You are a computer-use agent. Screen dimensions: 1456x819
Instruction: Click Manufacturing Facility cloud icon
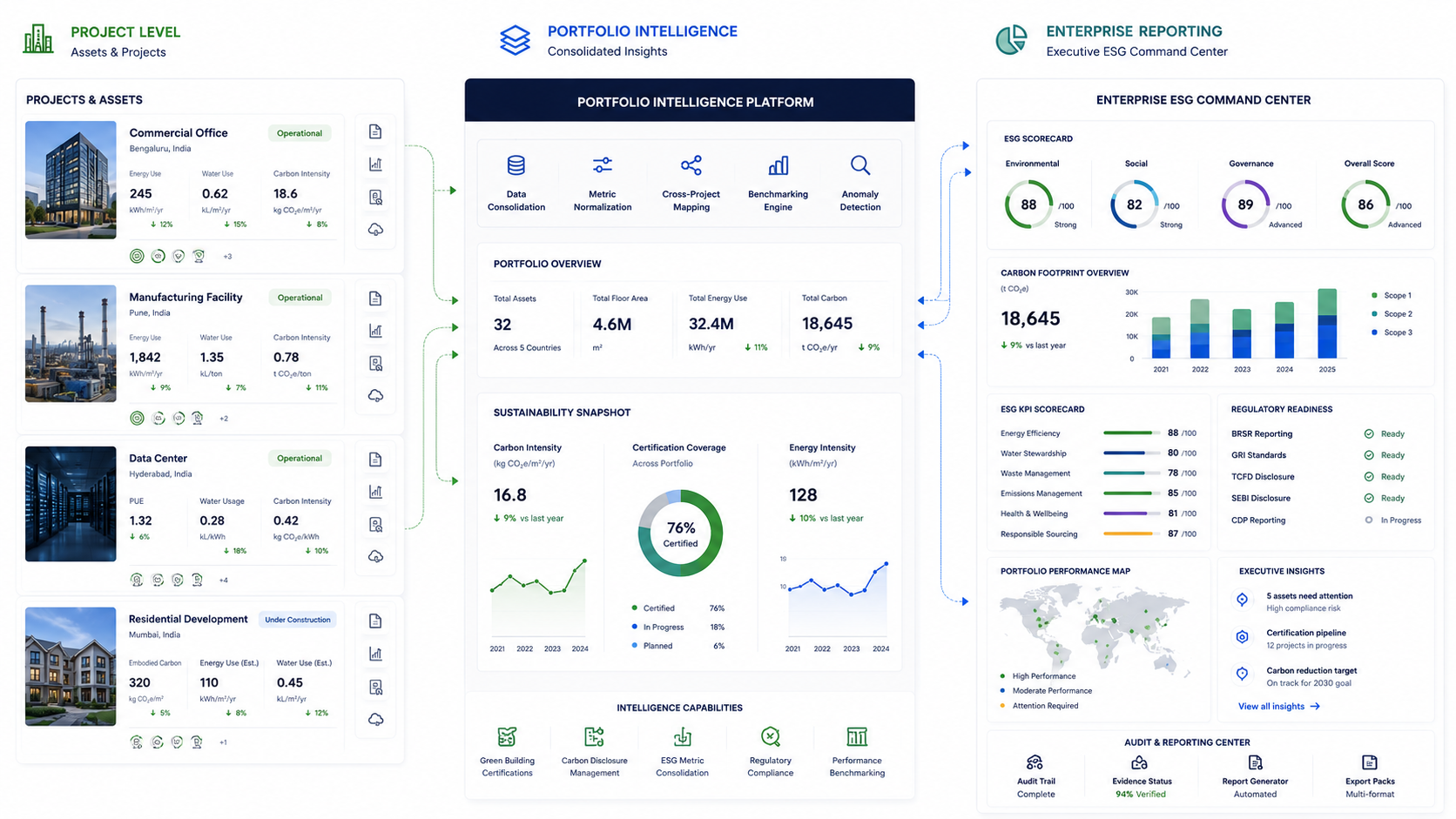tap(375, 396)
